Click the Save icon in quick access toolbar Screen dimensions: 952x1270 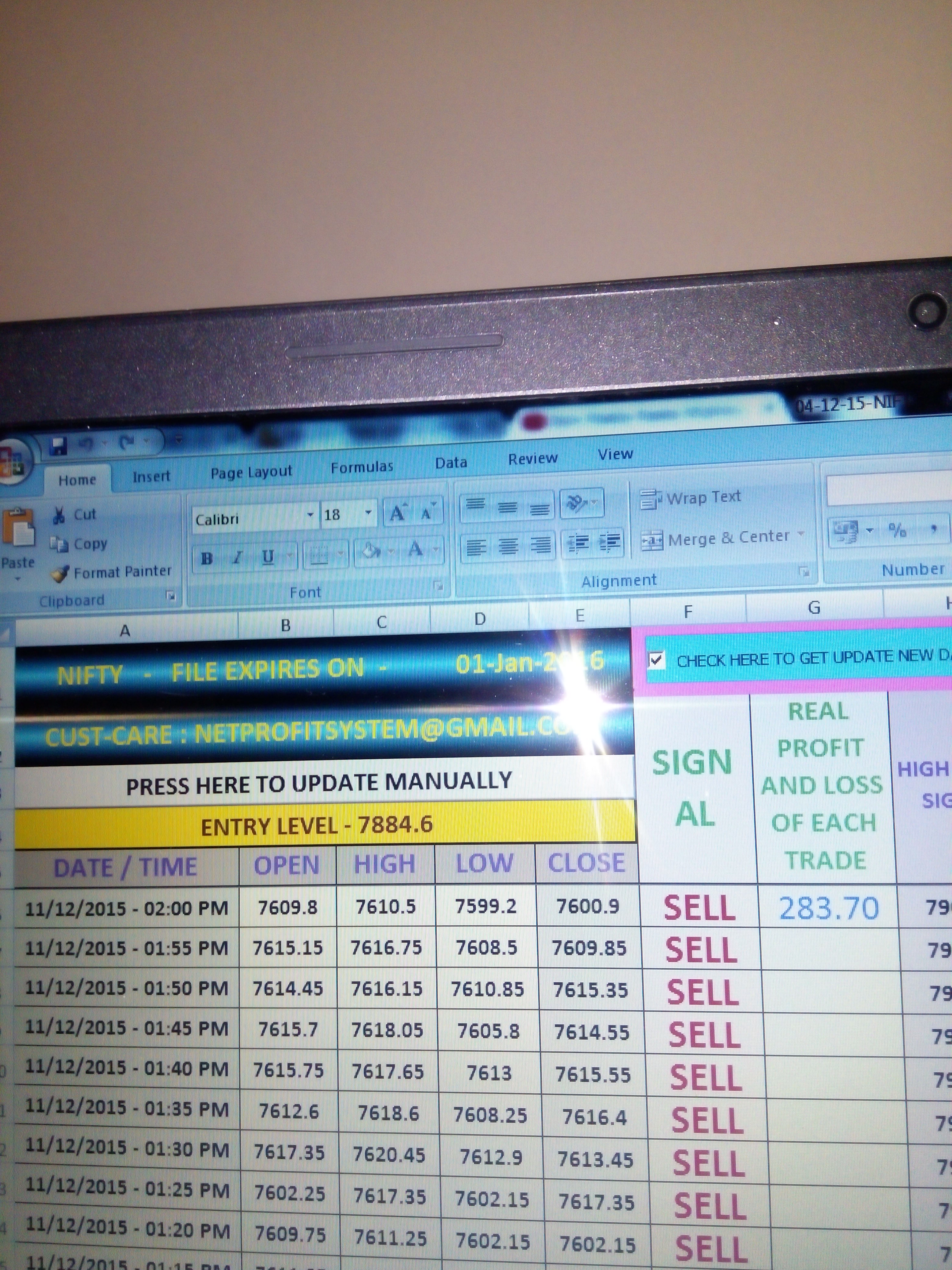click(59, 446)
